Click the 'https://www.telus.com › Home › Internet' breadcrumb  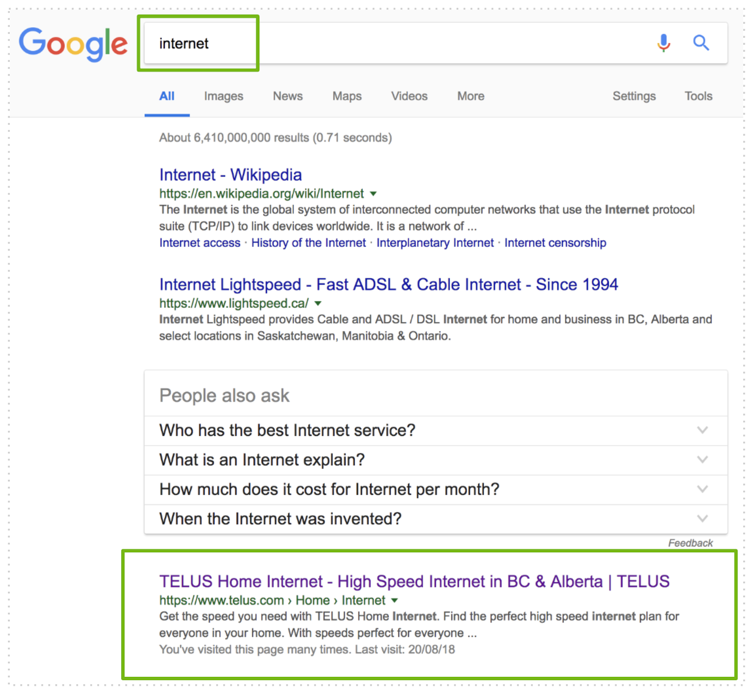click(272, 600)
